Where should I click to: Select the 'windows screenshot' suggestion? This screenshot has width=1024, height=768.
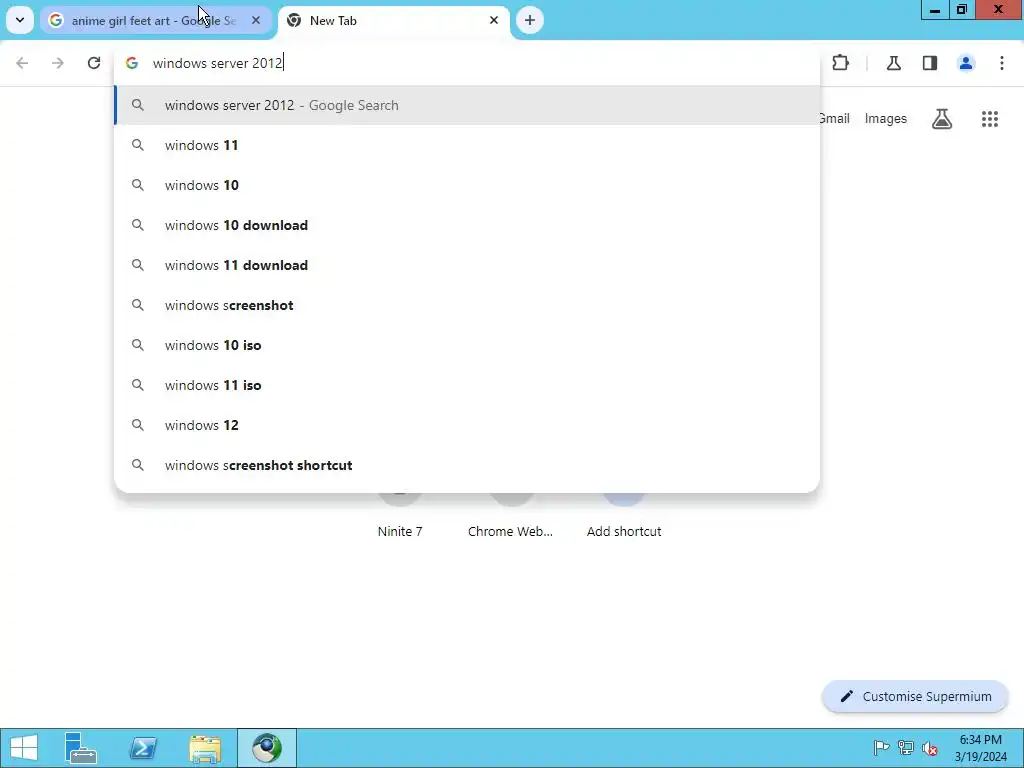click(467, 305)
